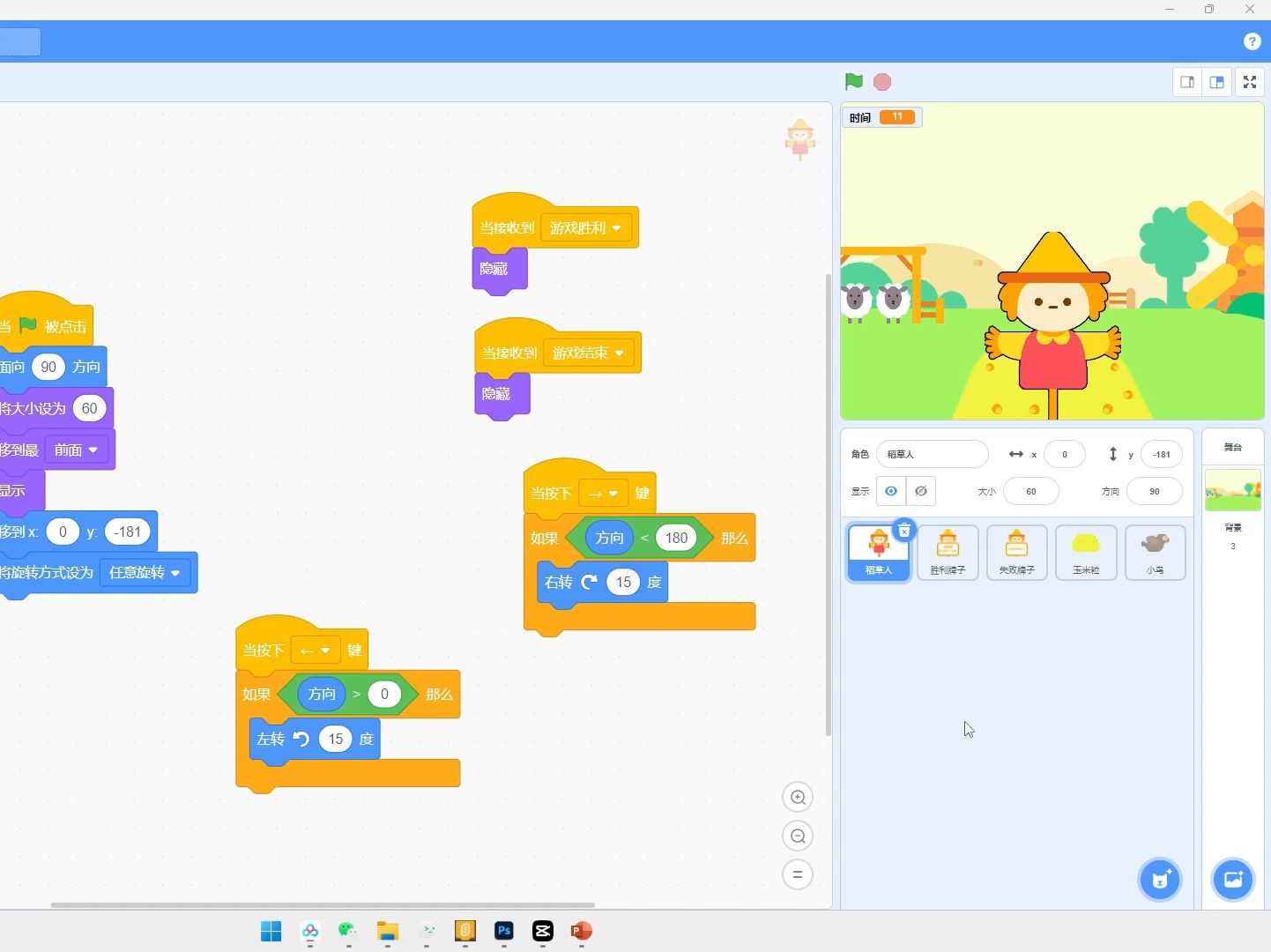Open the arrow key dropdown in 当按下 block
This screenshot has width=1271, height=952.
point(601,494)
